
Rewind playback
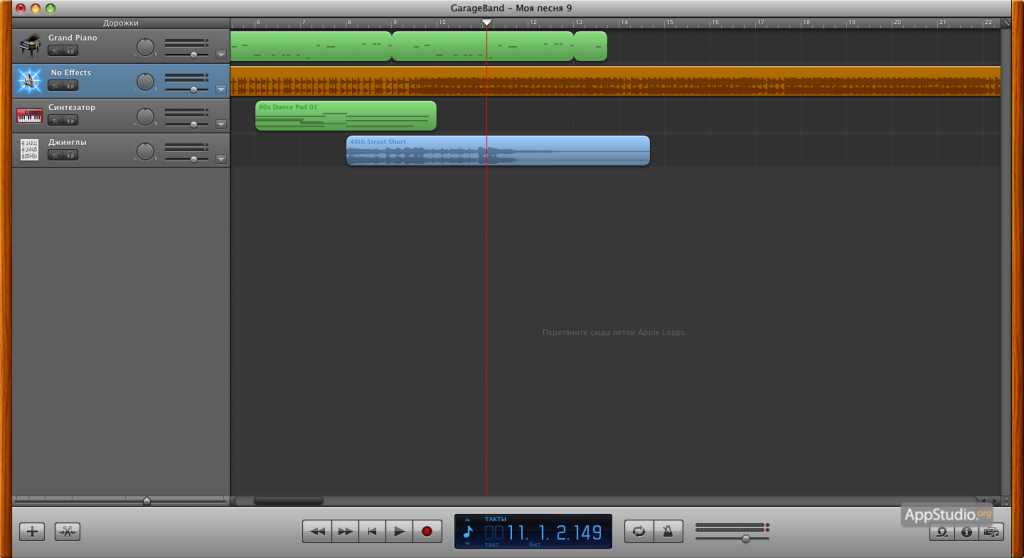pyautogui.click(x=317, y=531)
